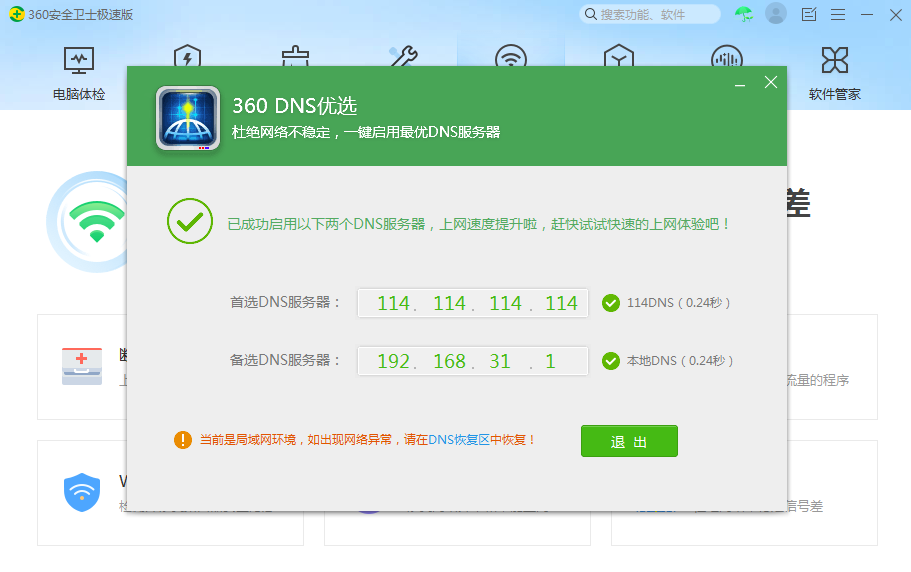Image resolution: width=911 pixels, height=572 pixels.
Task: Open the 电脑体检 tab
Action: point(79,73)
